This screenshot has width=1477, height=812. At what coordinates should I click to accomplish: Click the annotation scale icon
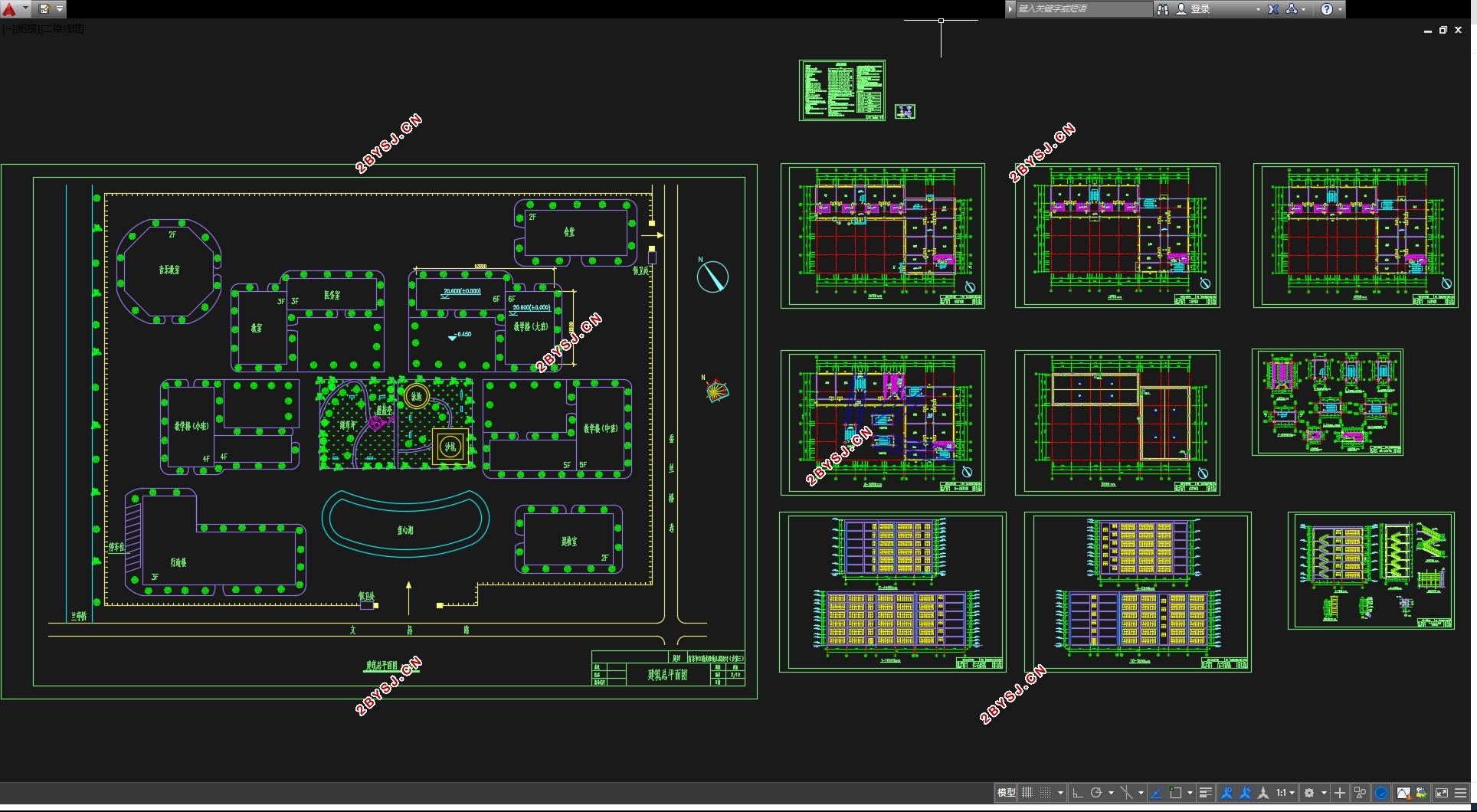(1263, 793)
